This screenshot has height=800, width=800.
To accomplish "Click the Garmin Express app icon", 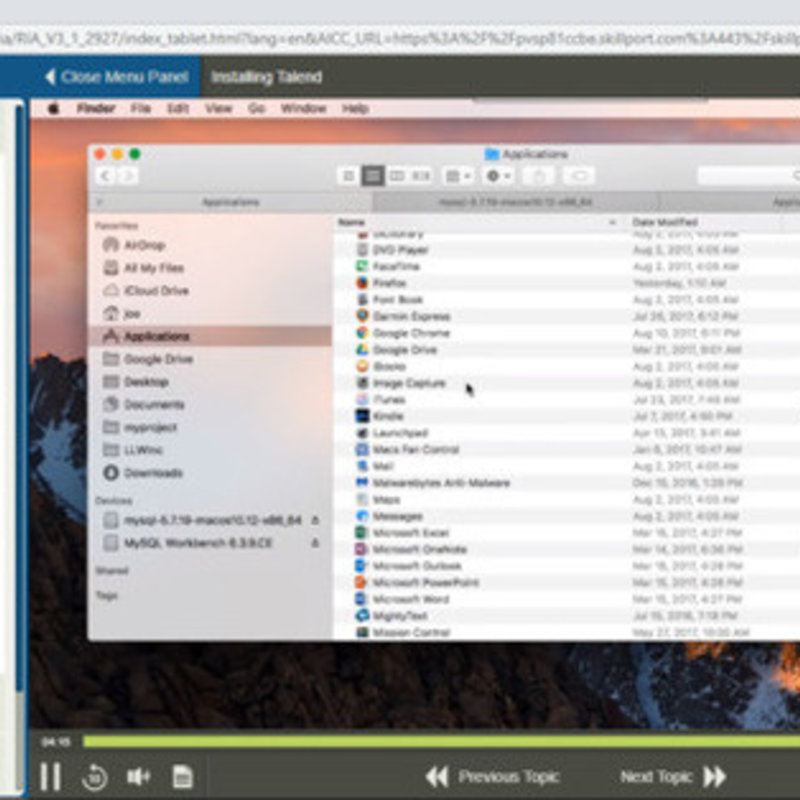I will click(362, 316).
